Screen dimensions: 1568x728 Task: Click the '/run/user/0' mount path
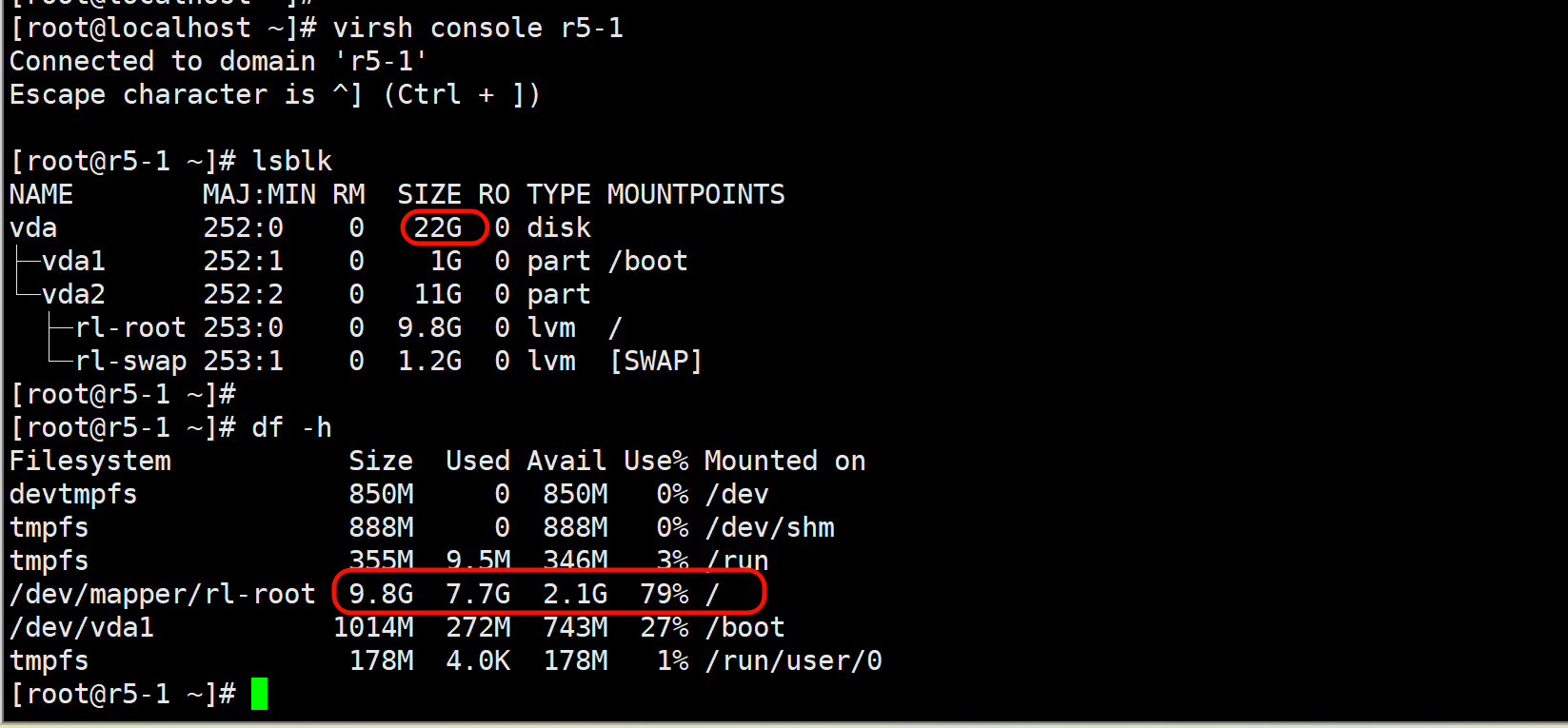click(x=793, y=661)
